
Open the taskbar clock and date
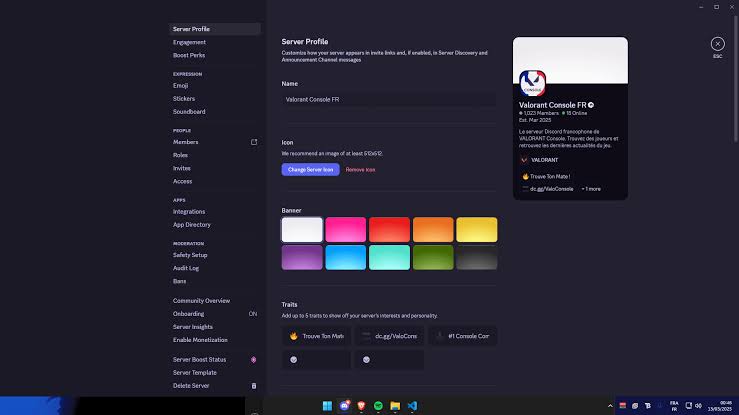click(720, 406)
